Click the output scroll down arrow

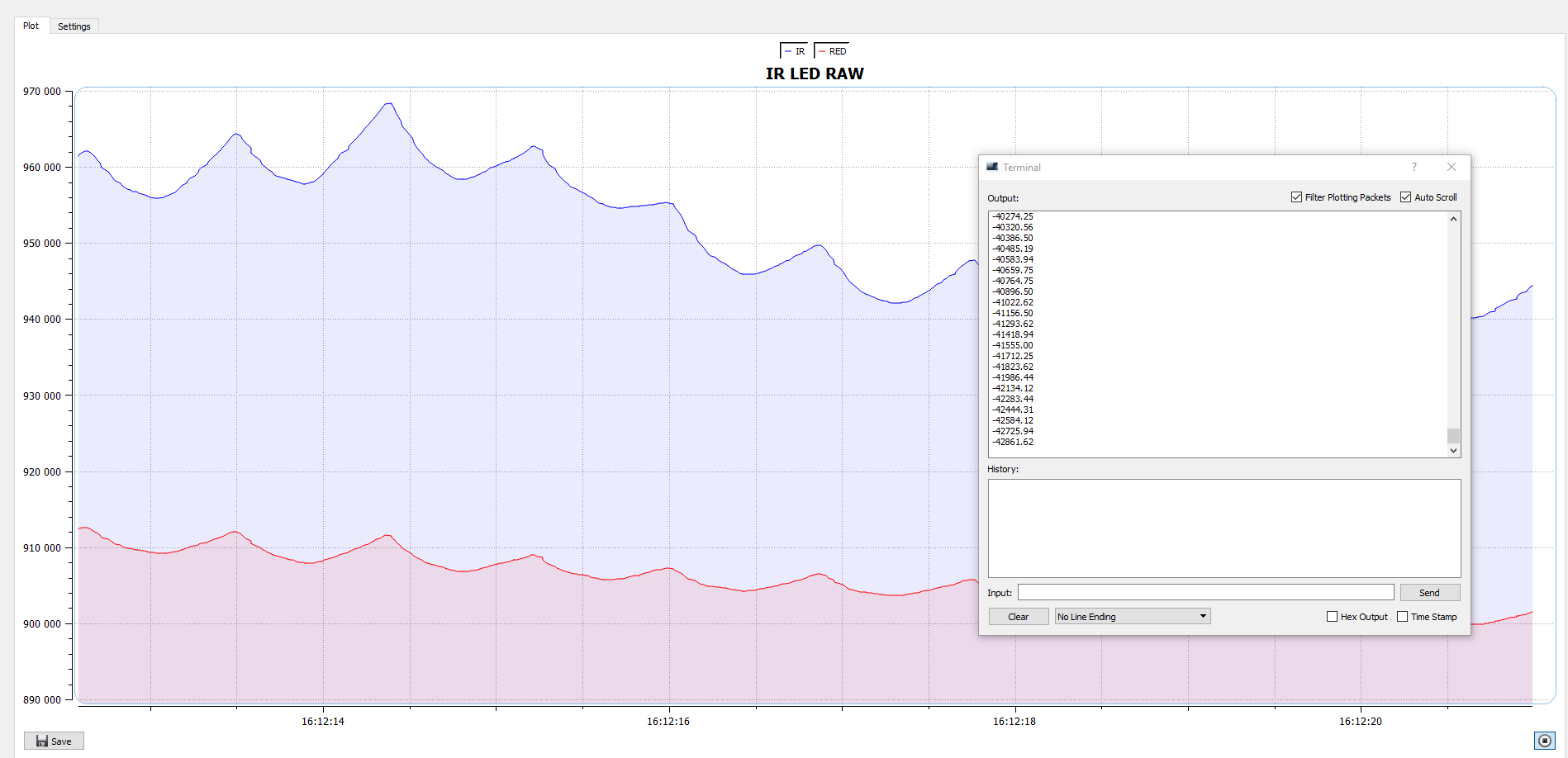1453,451
